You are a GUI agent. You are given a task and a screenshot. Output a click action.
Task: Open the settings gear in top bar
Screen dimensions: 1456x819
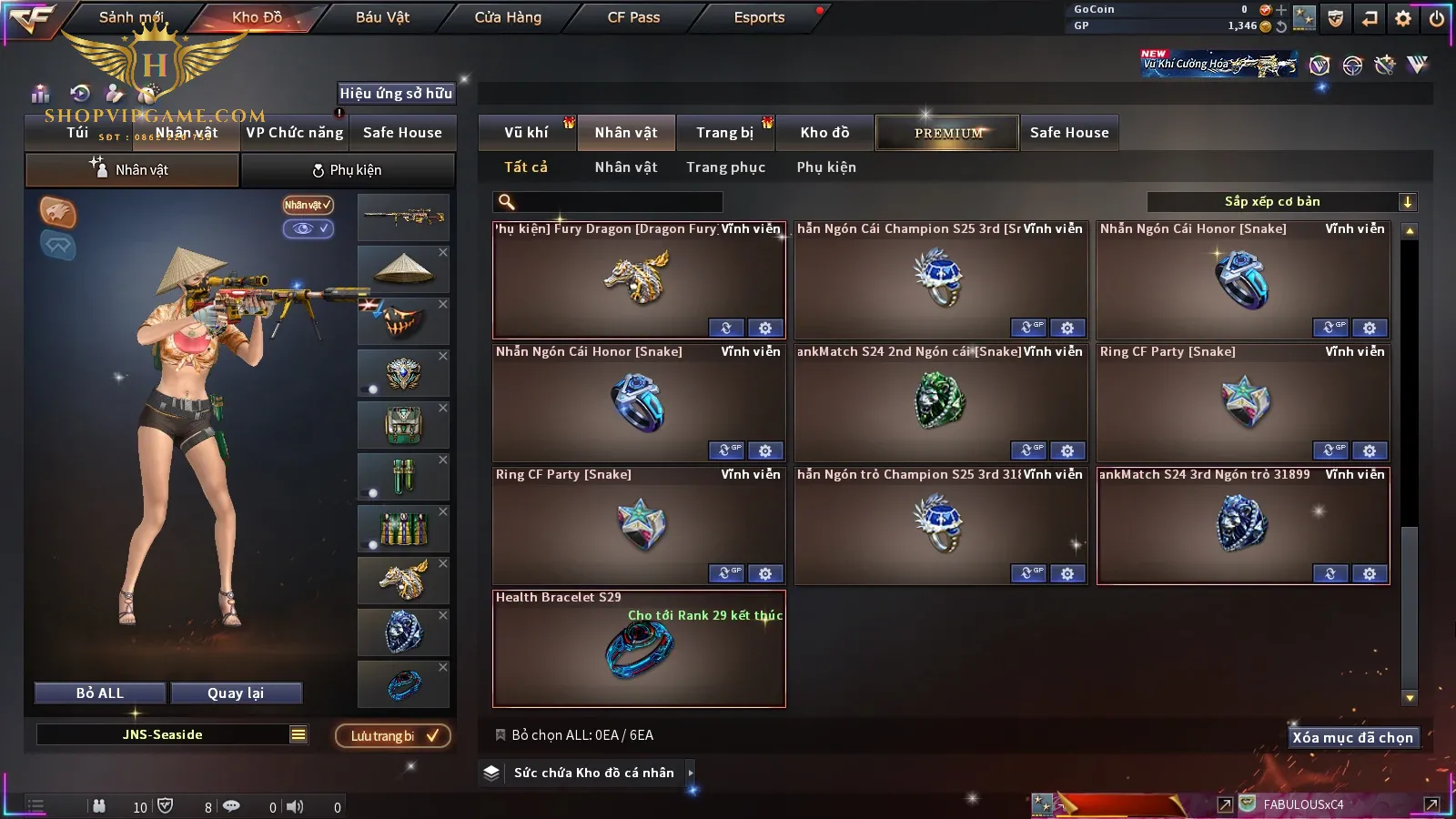1403,18
